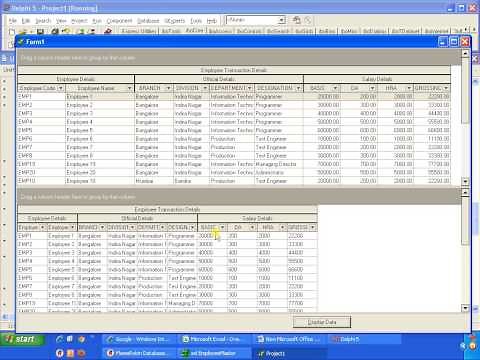Screen dimensions: 480x360
Task: Switch to the Project1 taskbar item
Action: (289, 353)
